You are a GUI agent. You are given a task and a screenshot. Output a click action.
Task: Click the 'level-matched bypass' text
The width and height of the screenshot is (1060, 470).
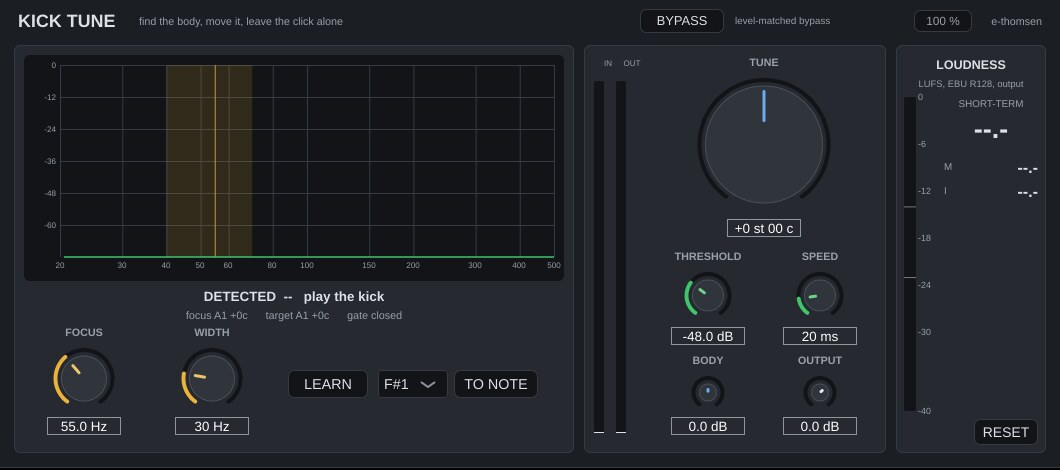(x=782, y=21)
